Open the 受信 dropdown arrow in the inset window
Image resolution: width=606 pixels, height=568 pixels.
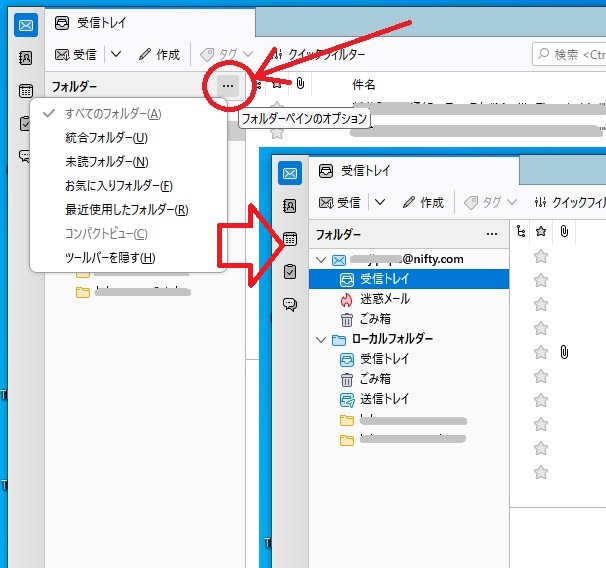pyautogui.click(x=379, y=202)
